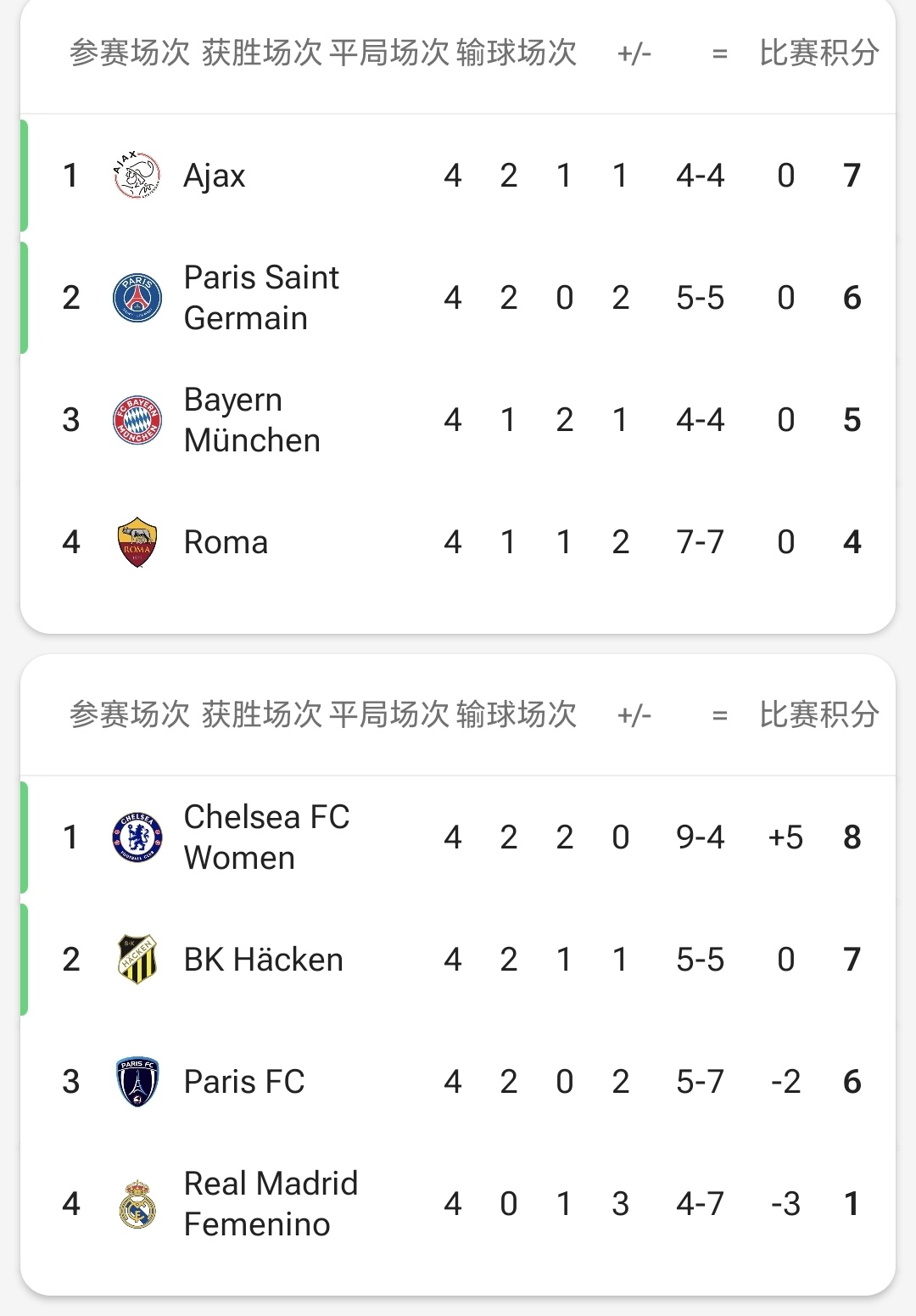Image resolution: width=916 pixels, height=1316 pixels.
Task: Tap Chelsea's 9-4 goals score
Action: coord(700,837)
